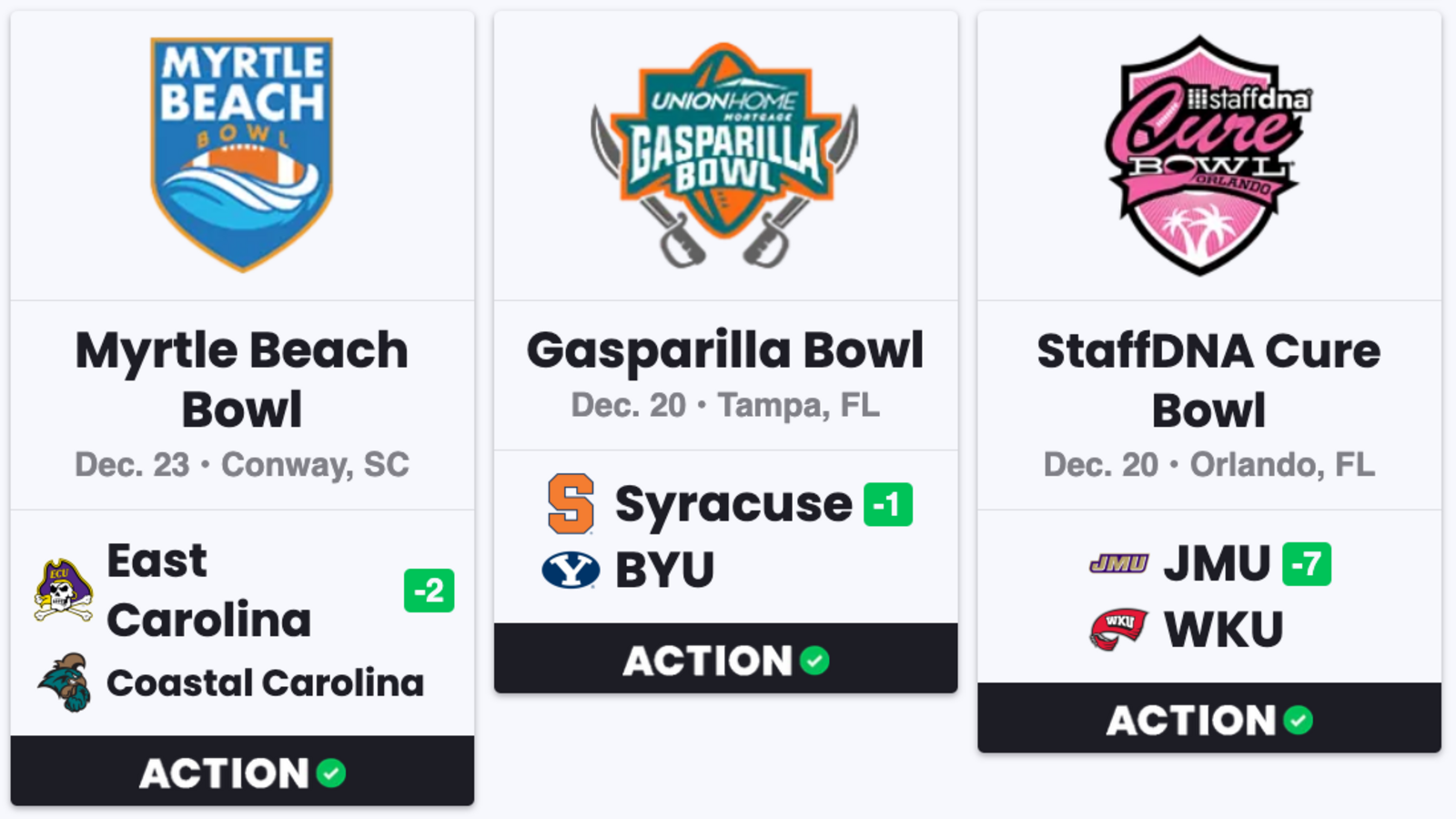
Task: Click the Syracuse orange S logo
Action: point(571,503)
